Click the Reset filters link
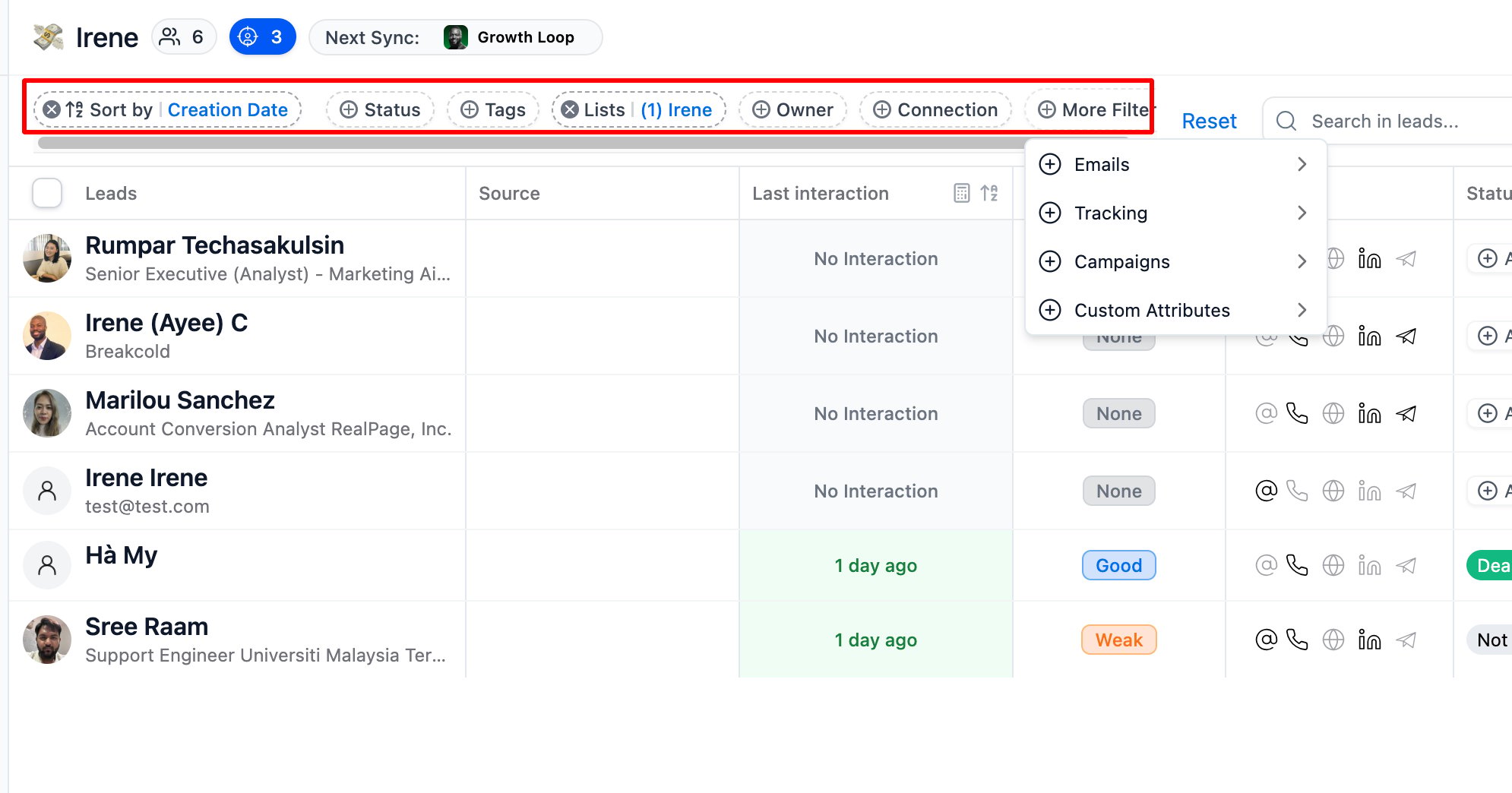Viewport: 1512px width, 793px height. (x=1209, y=122)
